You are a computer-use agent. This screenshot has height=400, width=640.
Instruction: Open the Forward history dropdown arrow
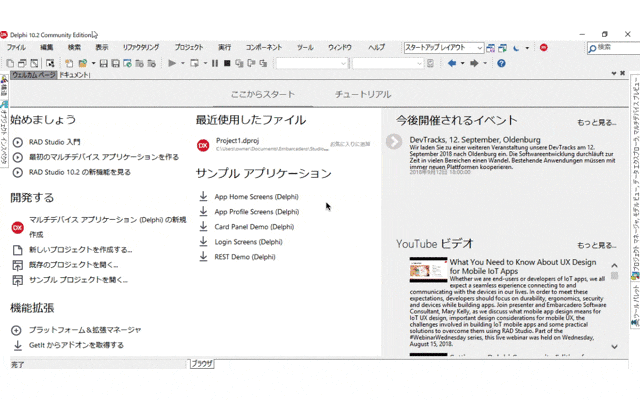[x=485, y=63]
